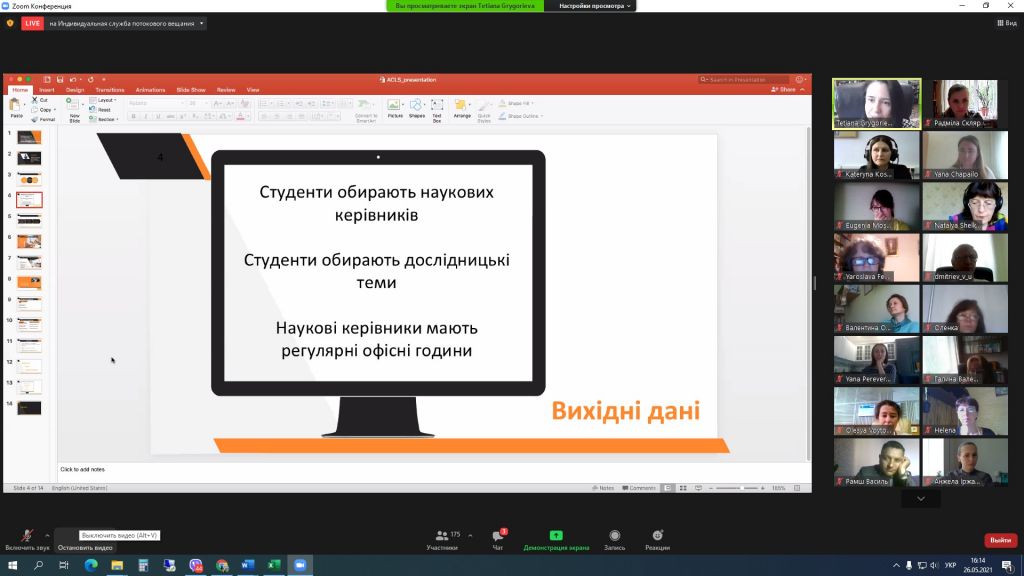
Task: Click the Copy icon in the ribbon
Action: click(35, 110)
